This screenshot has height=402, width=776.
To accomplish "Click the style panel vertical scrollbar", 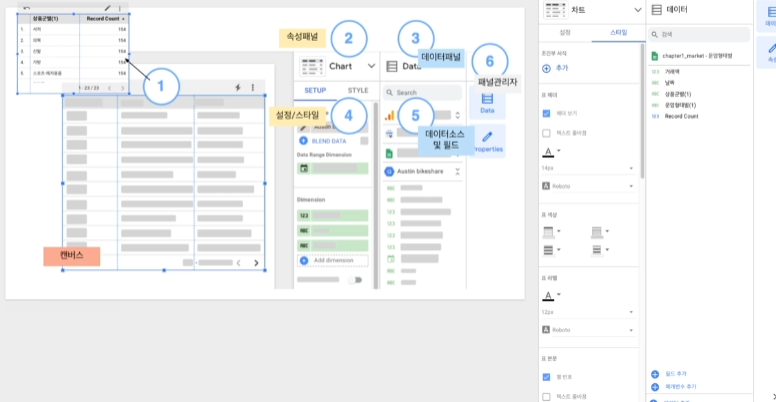I will pos(641,111).
